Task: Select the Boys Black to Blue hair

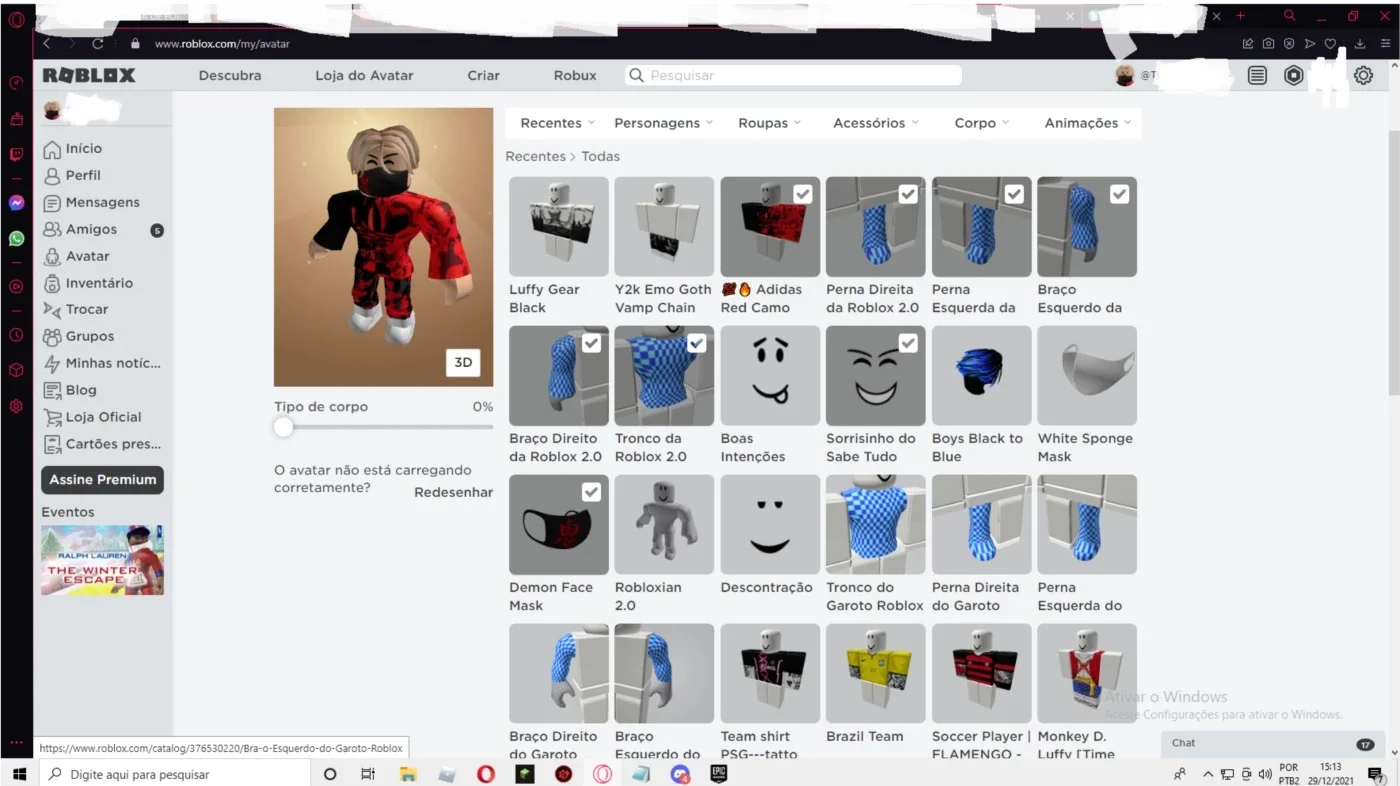Action: click(x=981, y=376)
